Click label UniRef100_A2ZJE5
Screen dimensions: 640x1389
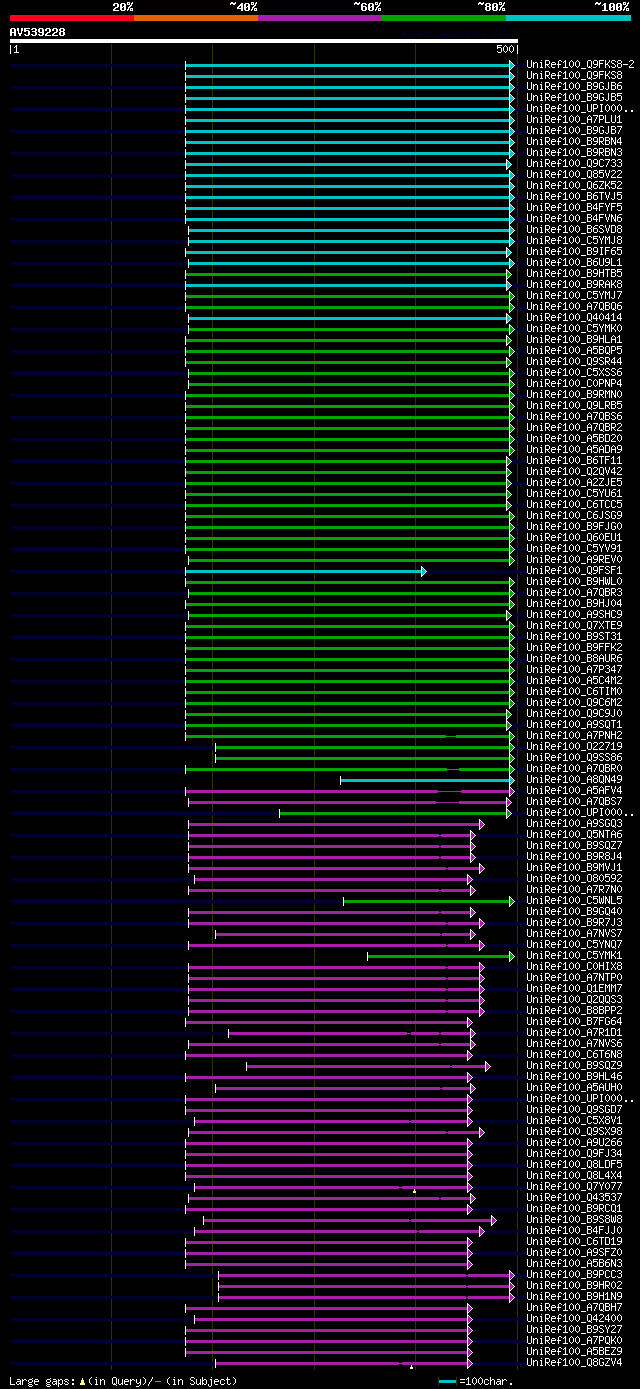(x=574, y=483)
